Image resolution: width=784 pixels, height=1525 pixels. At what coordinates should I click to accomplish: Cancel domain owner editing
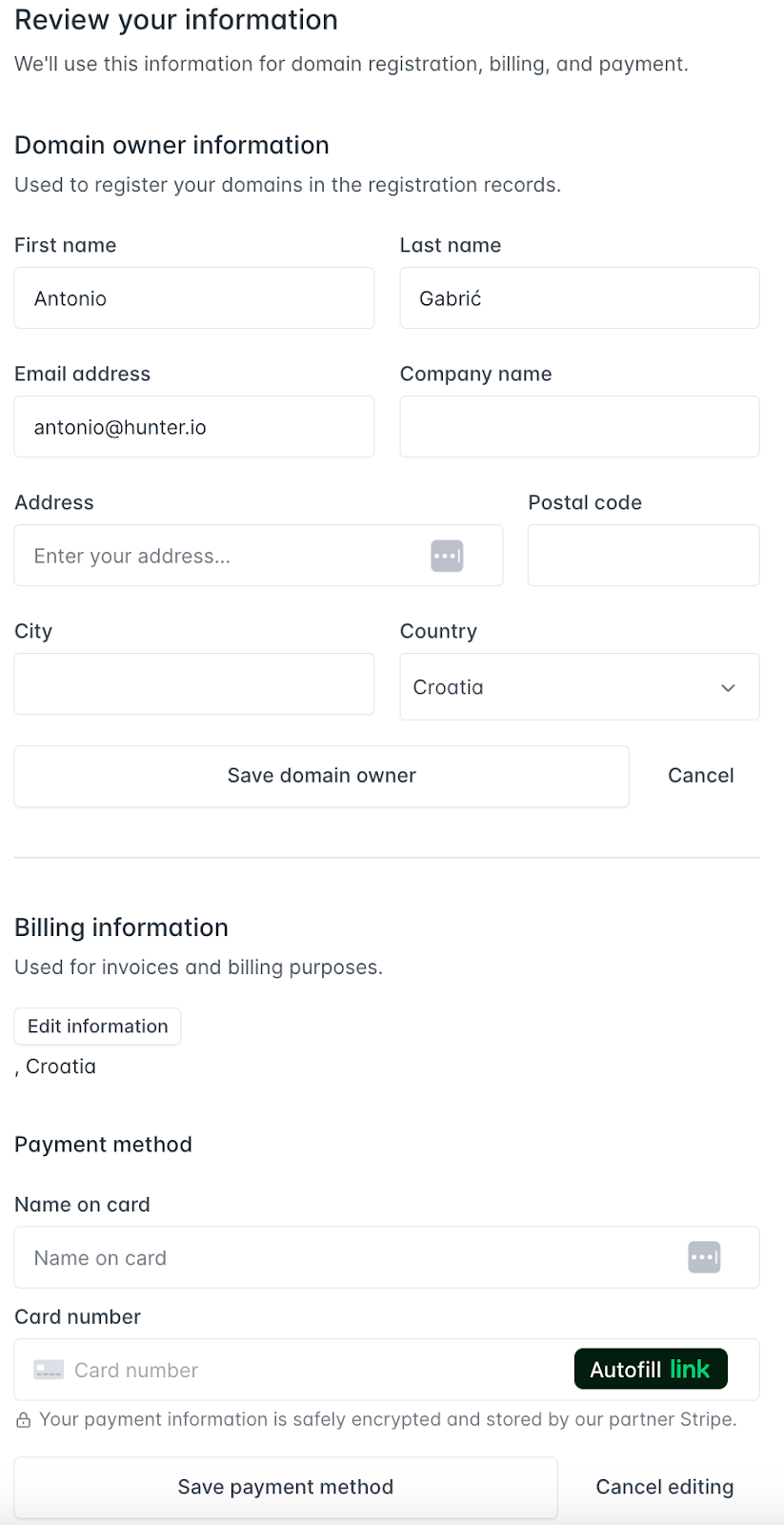700,776
